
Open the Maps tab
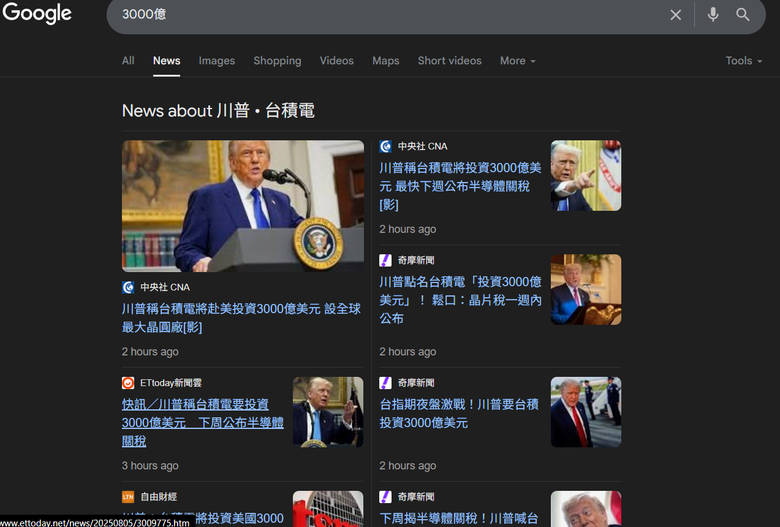(386, 61)
